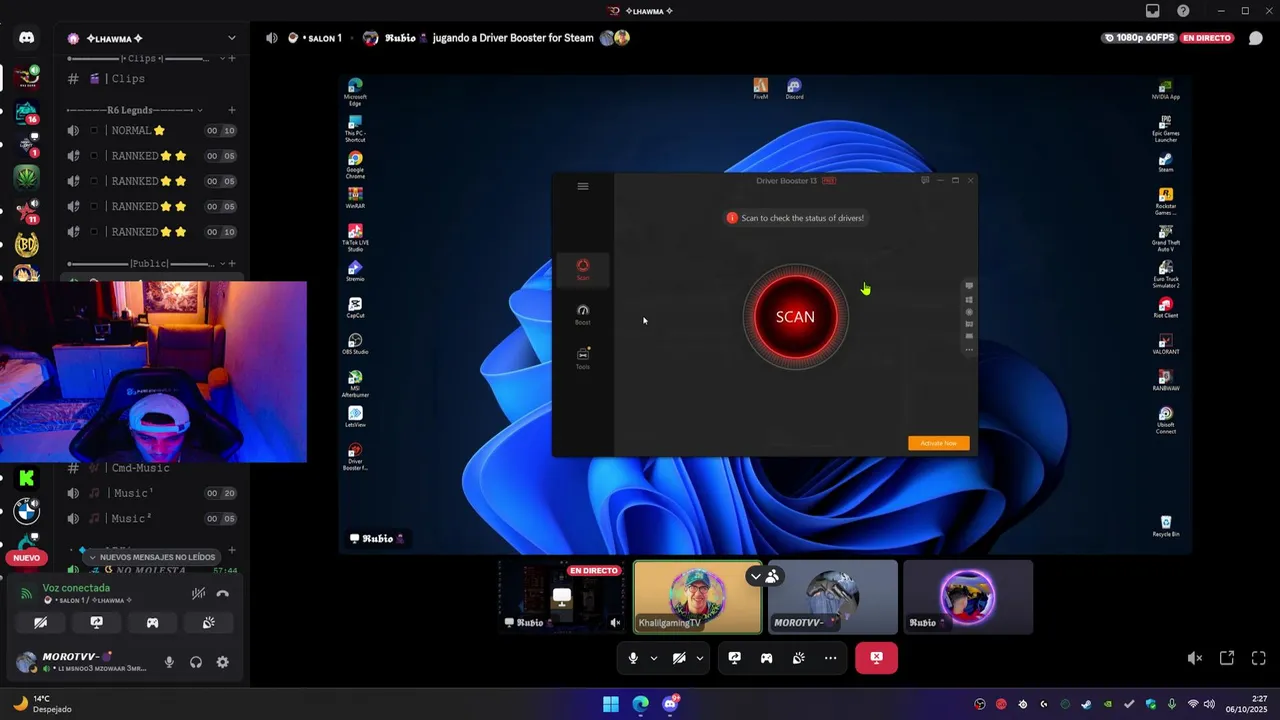This screenshot has width=1280, height=720.
Task: Unmute the stream volume at the bottom right
Action: coord(1194,658)
